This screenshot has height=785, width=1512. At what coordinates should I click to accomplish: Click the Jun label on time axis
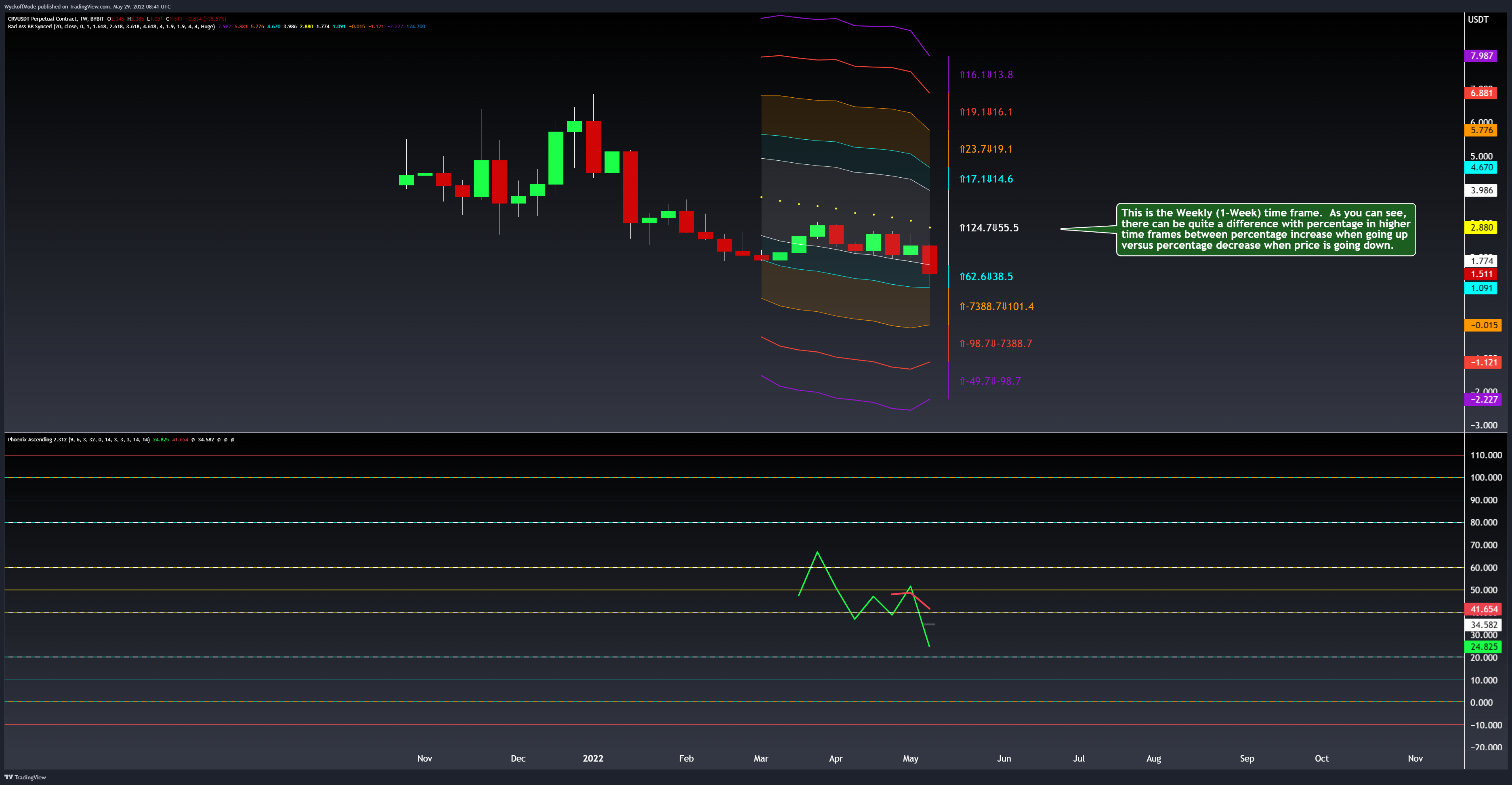pos(1004,758)
